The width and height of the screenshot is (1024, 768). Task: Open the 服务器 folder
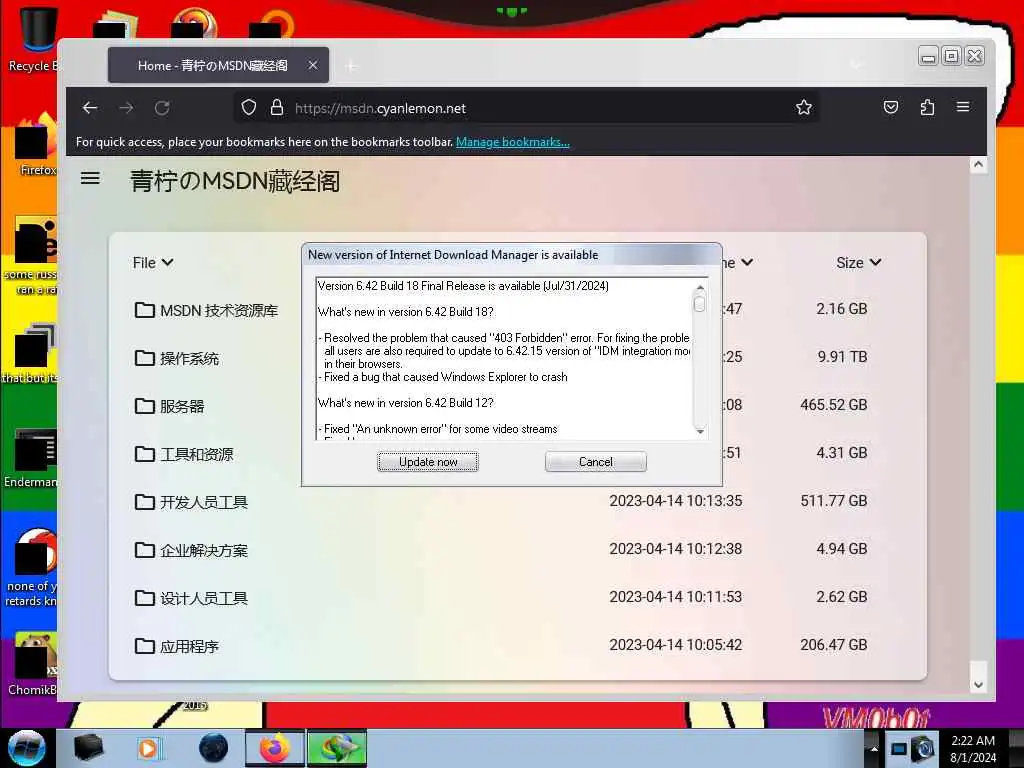[x=182, y=406]
